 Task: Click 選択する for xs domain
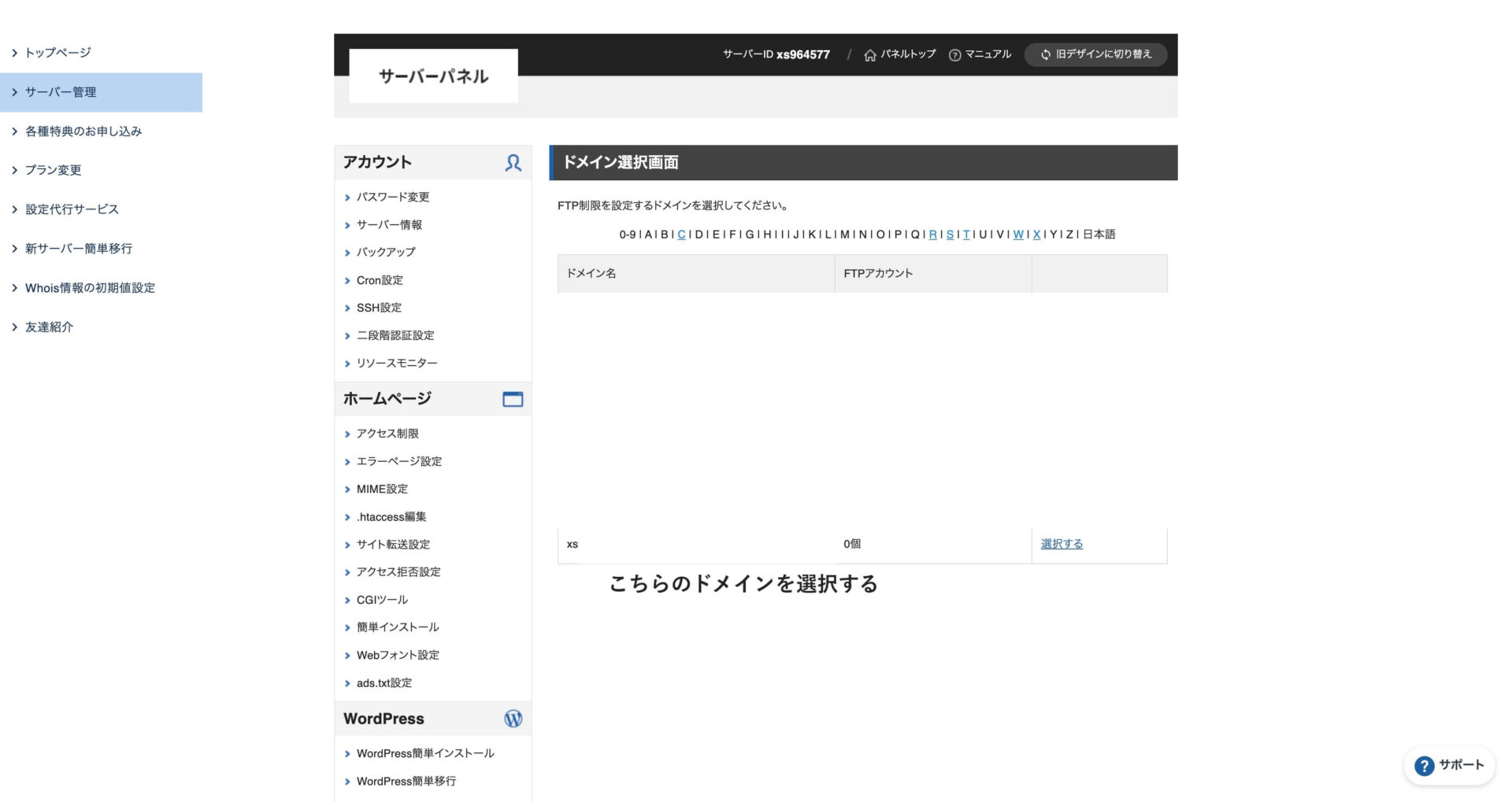click(x=1062, y=544)
